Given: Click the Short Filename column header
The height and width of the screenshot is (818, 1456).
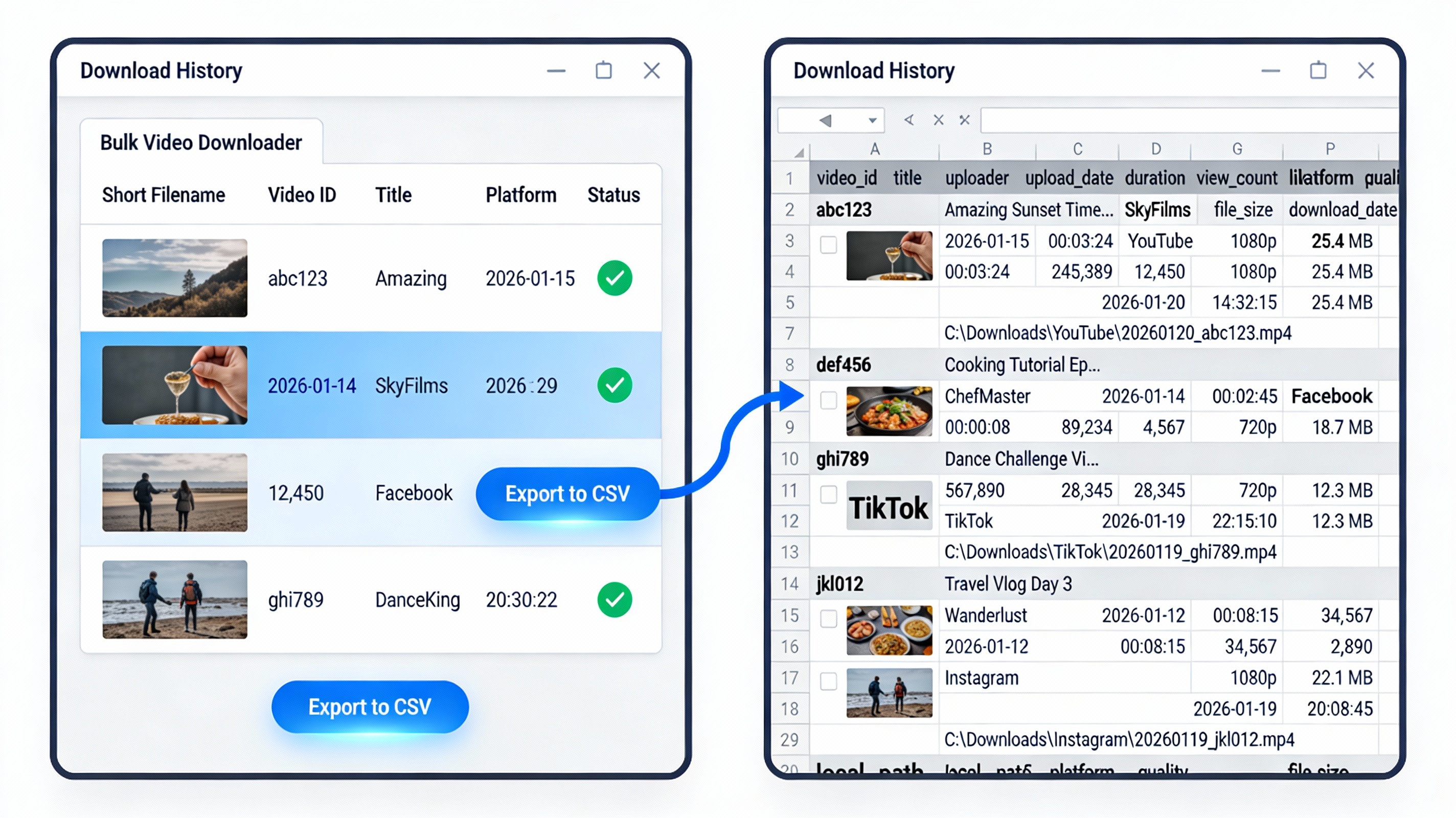Looking at the screenshot, I should click(x=164, y=195).
